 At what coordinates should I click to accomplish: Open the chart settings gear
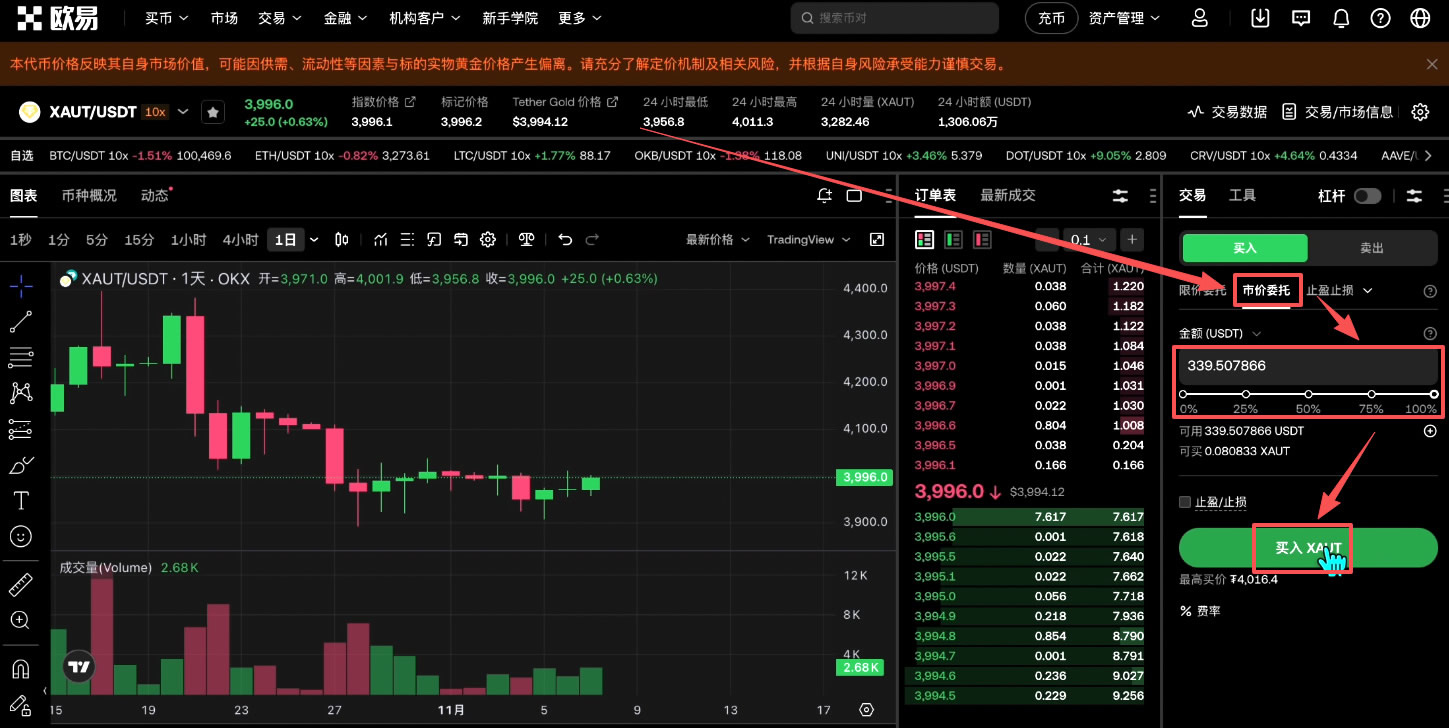click(488, 239)
